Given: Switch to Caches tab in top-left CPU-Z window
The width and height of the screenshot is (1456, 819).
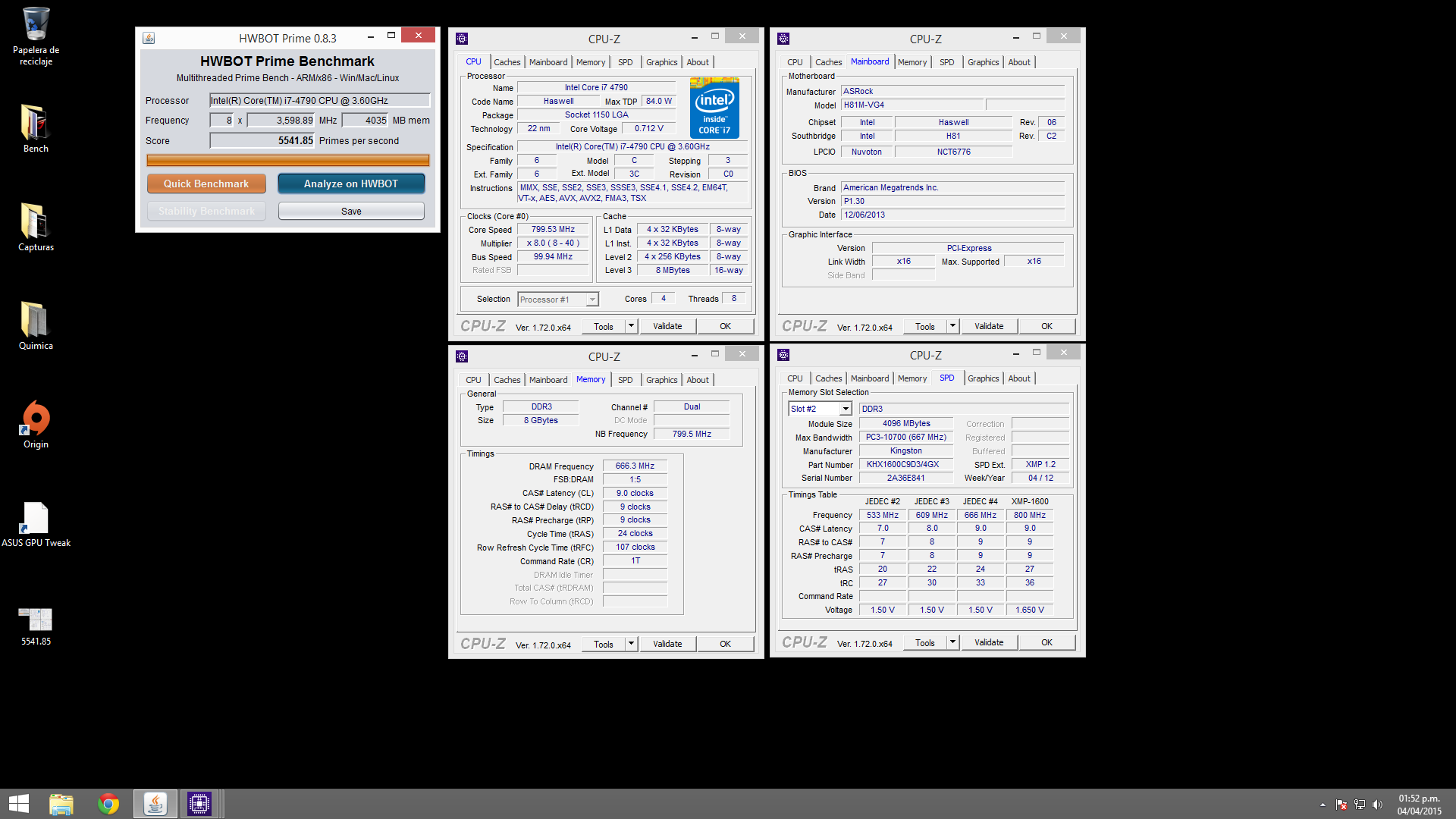Looking at the screenshot, I should [x=507, y=62].
